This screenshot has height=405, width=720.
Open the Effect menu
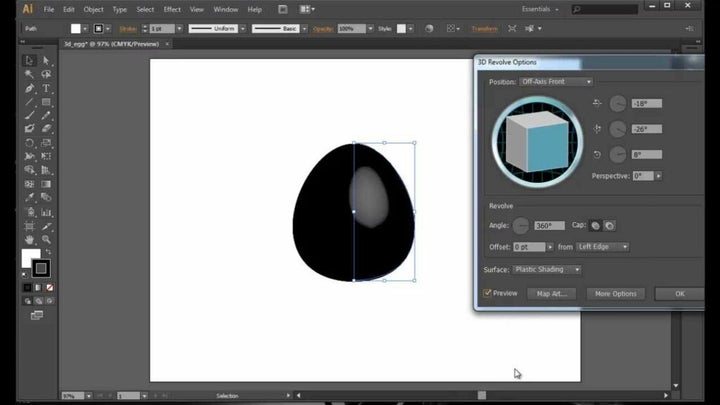[172, 9]
